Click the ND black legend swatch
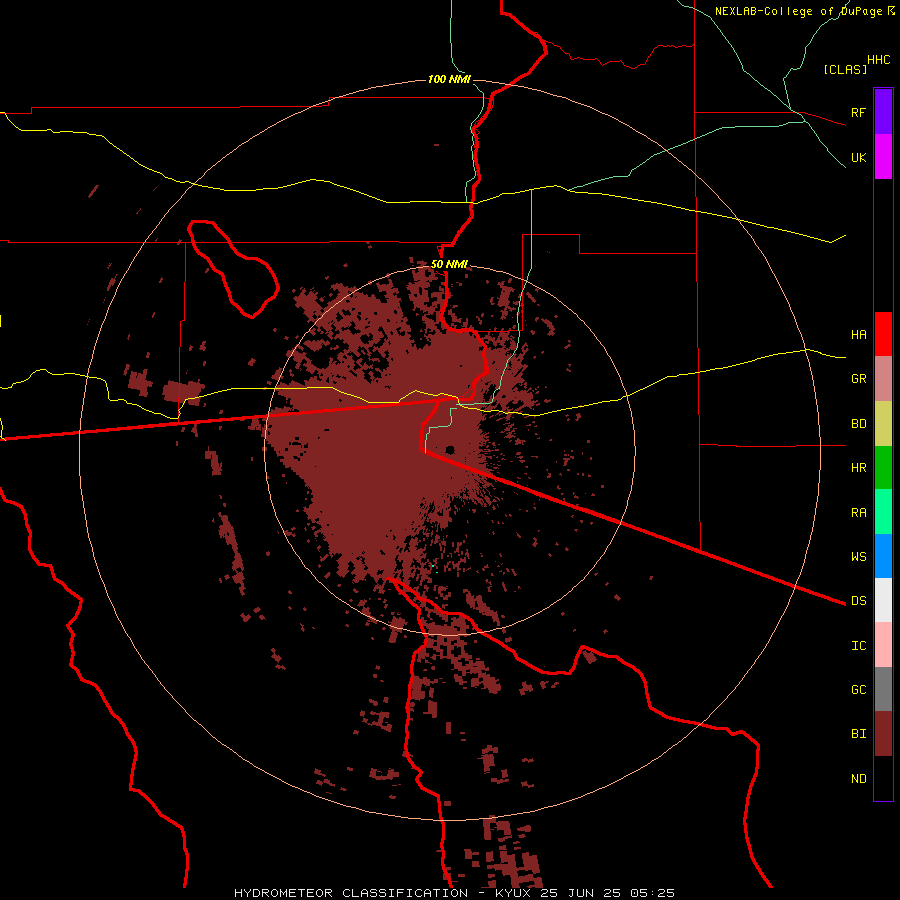 point(883,778)
